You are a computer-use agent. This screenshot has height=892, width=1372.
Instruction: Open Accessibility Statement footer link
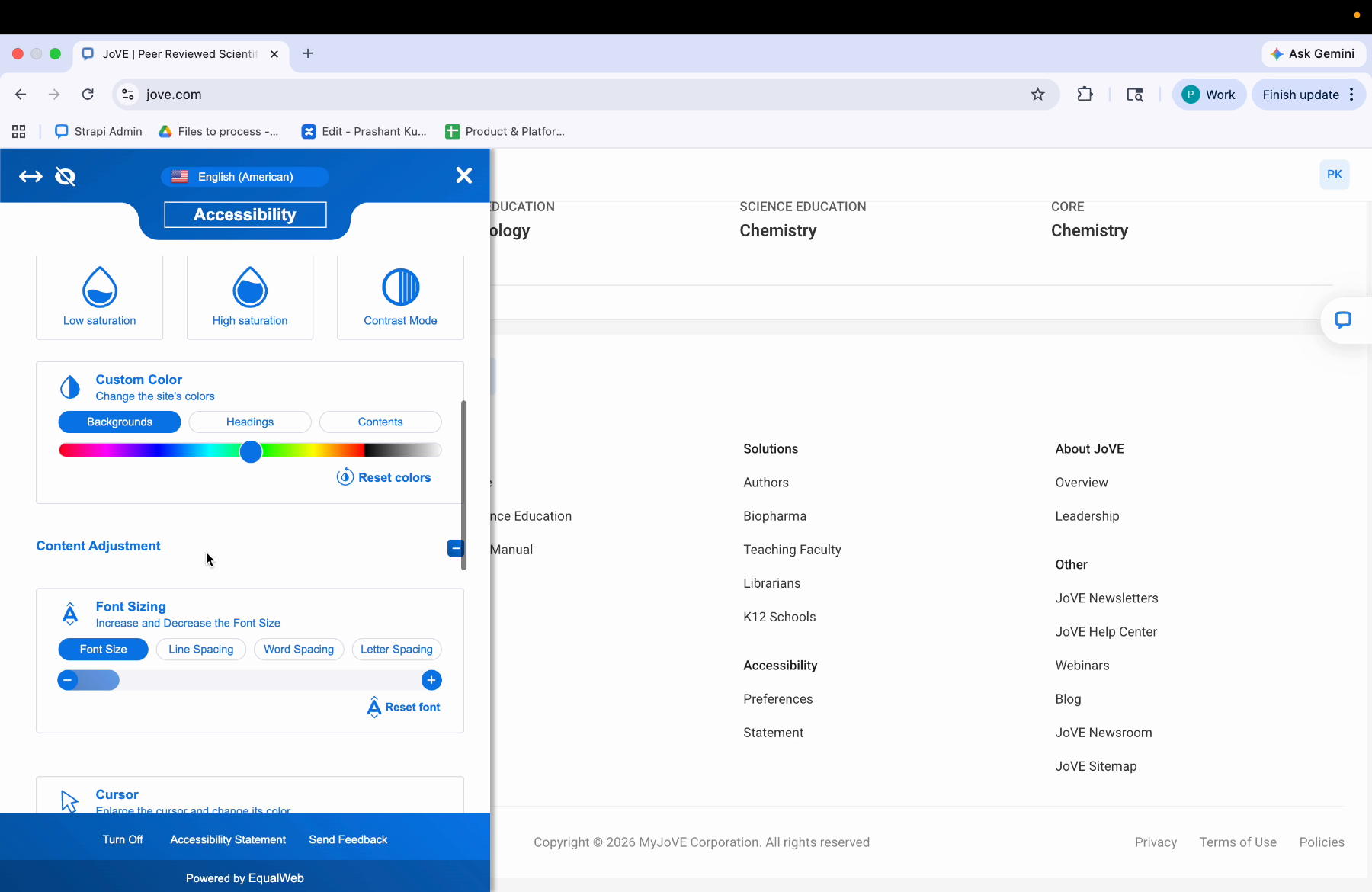[774, 733]
